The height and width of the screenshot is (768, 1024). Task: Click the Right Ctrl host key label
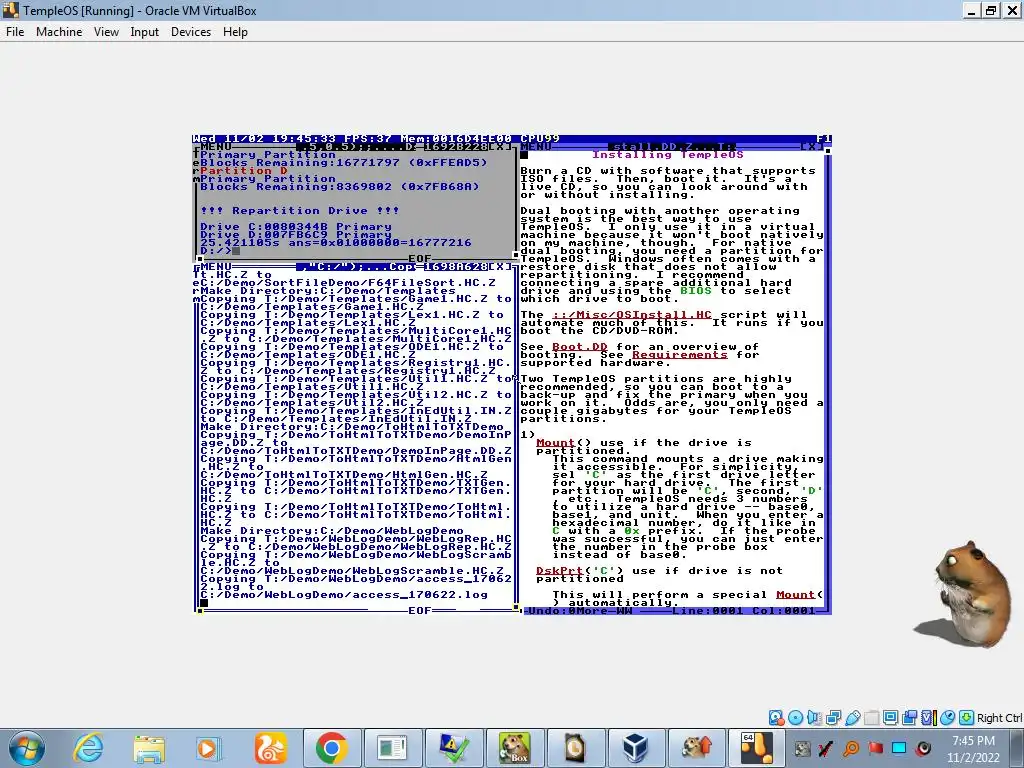999,718
